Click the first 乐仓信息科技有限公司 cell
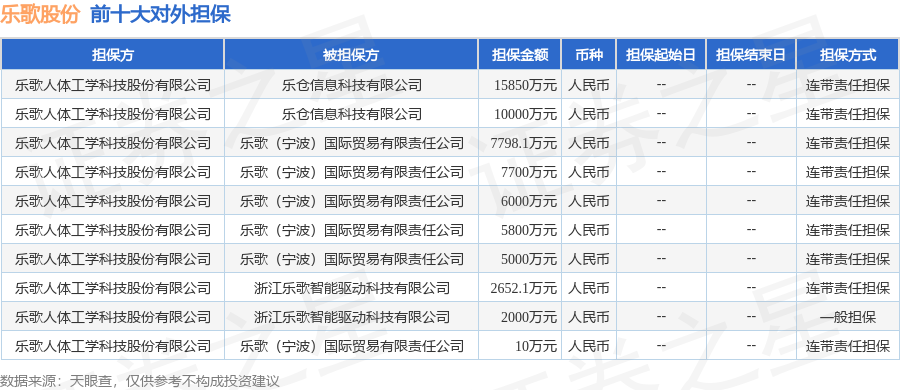Image resolution: width=900 pixels, height=390 pixels. pyautogui.click(x=351, y=86)
